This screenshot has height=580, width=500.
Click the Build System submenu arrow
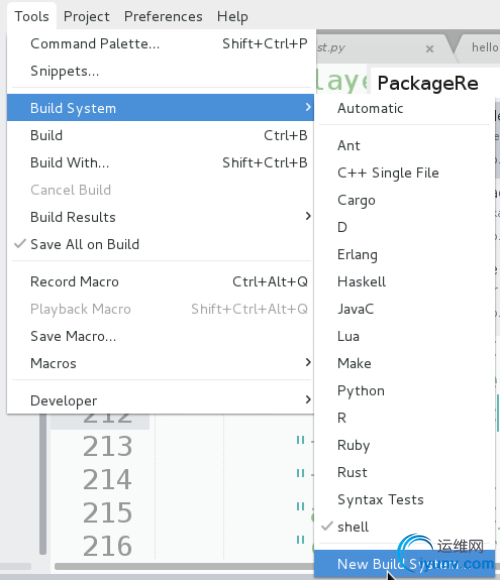click(308, 107)
